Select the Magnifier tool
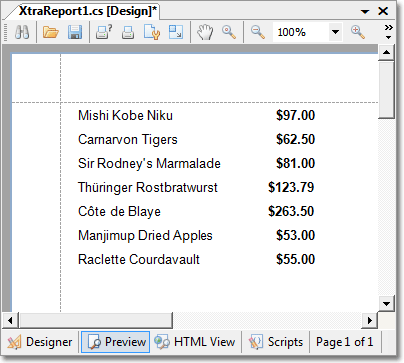This screenshot has width=404, height=363. click(229, 32)
